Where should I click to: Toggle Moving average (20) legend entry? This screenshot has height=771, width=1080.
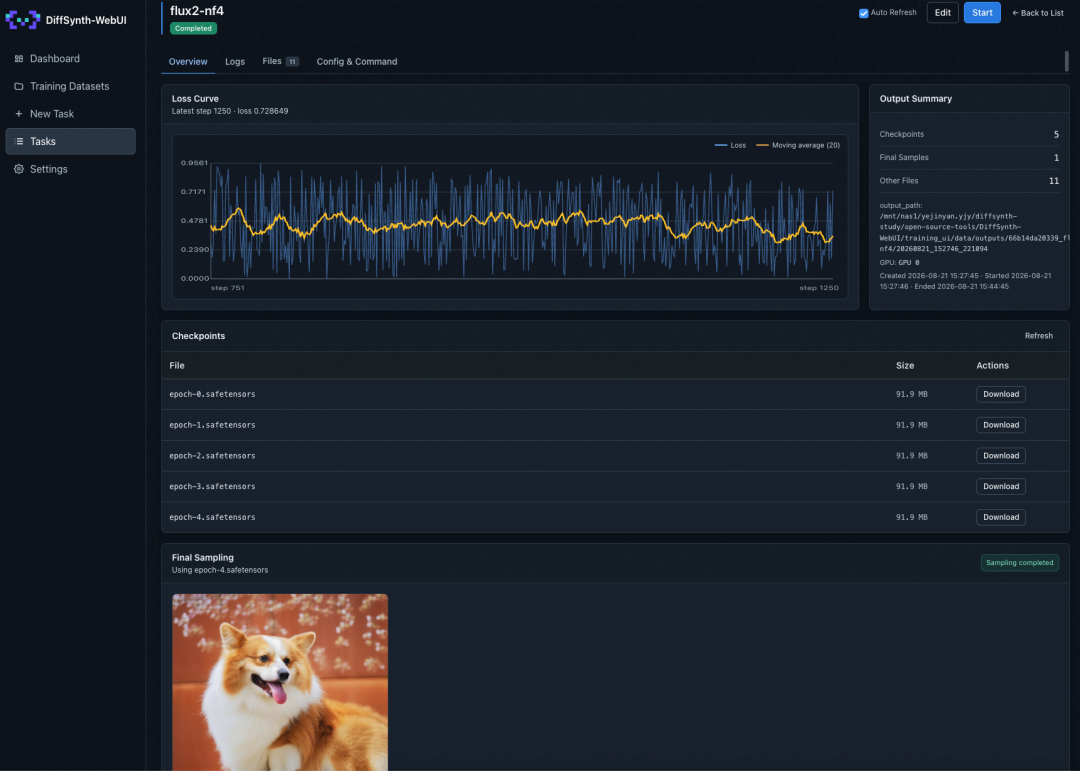click(798, 145)
